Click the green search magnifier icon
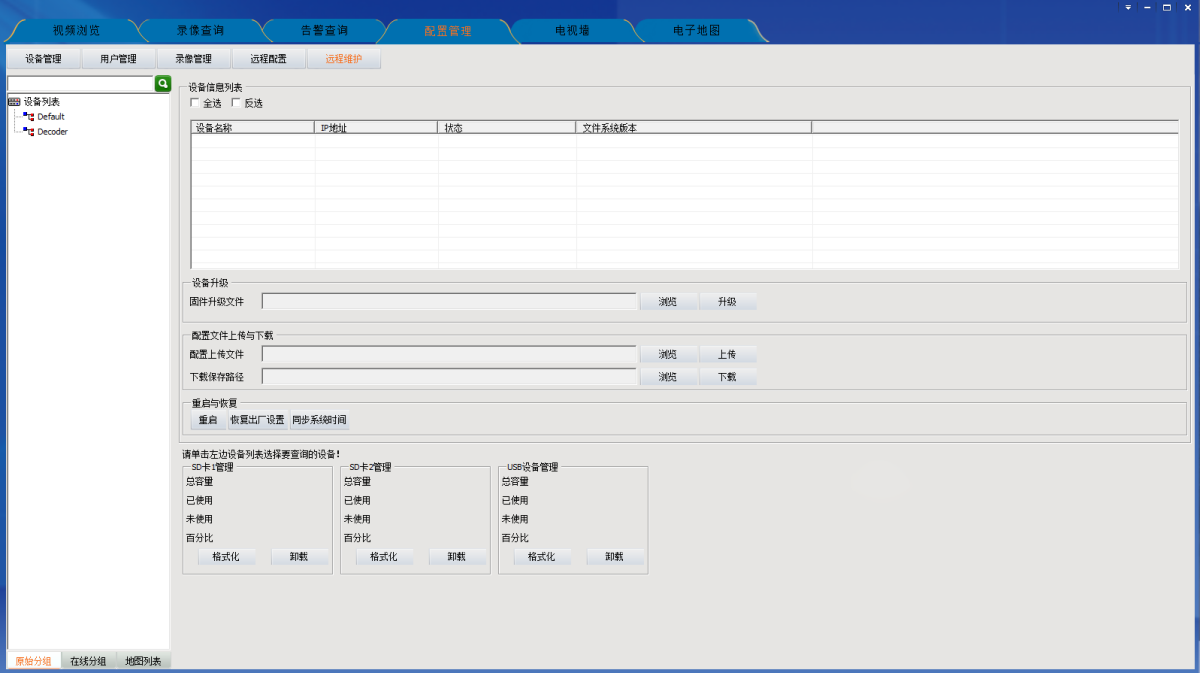Screen dimensions: 1200x673 (x=162, y=84)
